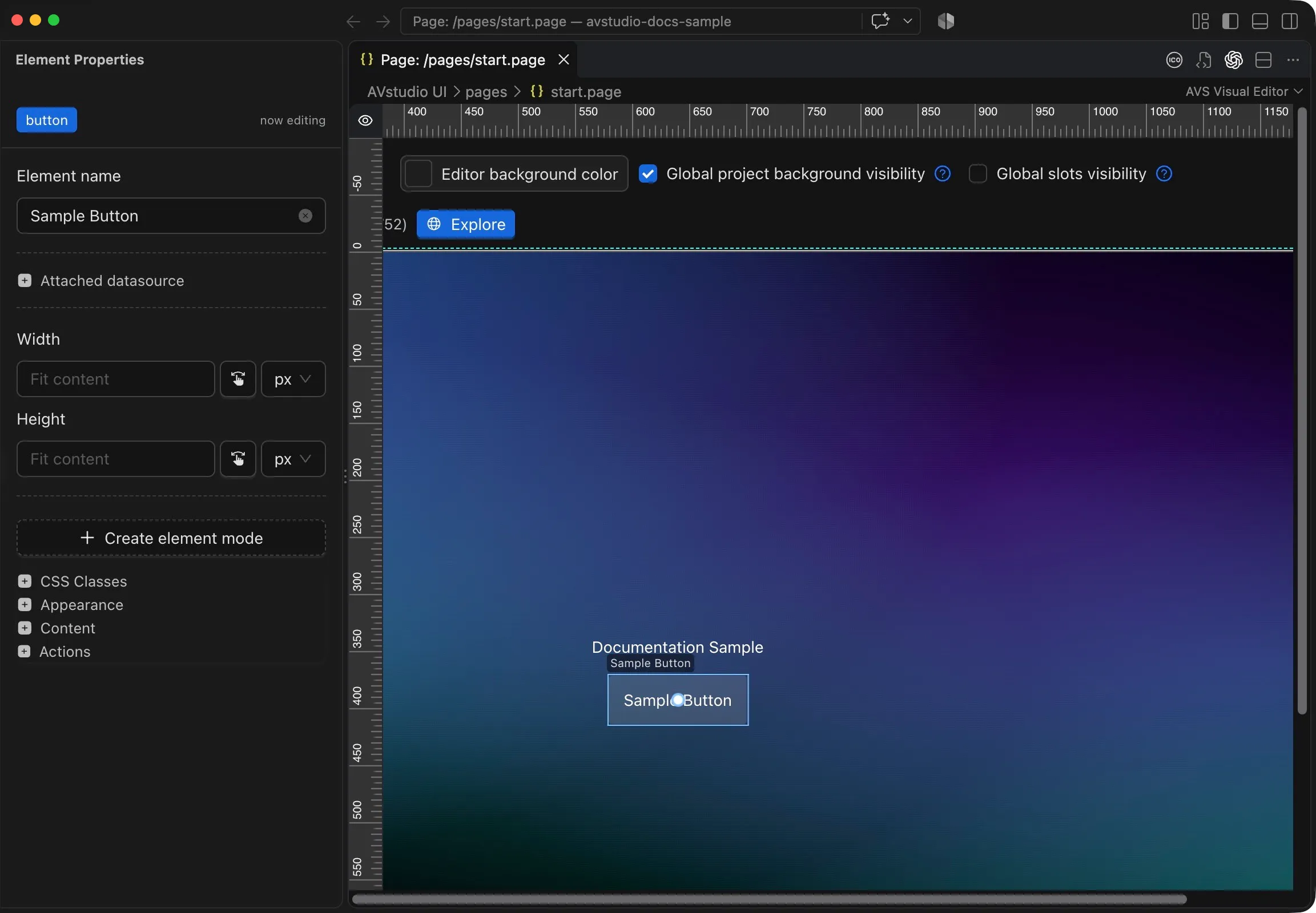Screen dimensions: 1316x913
Task: Click the title bar page address field
Action: coord(631,21)
